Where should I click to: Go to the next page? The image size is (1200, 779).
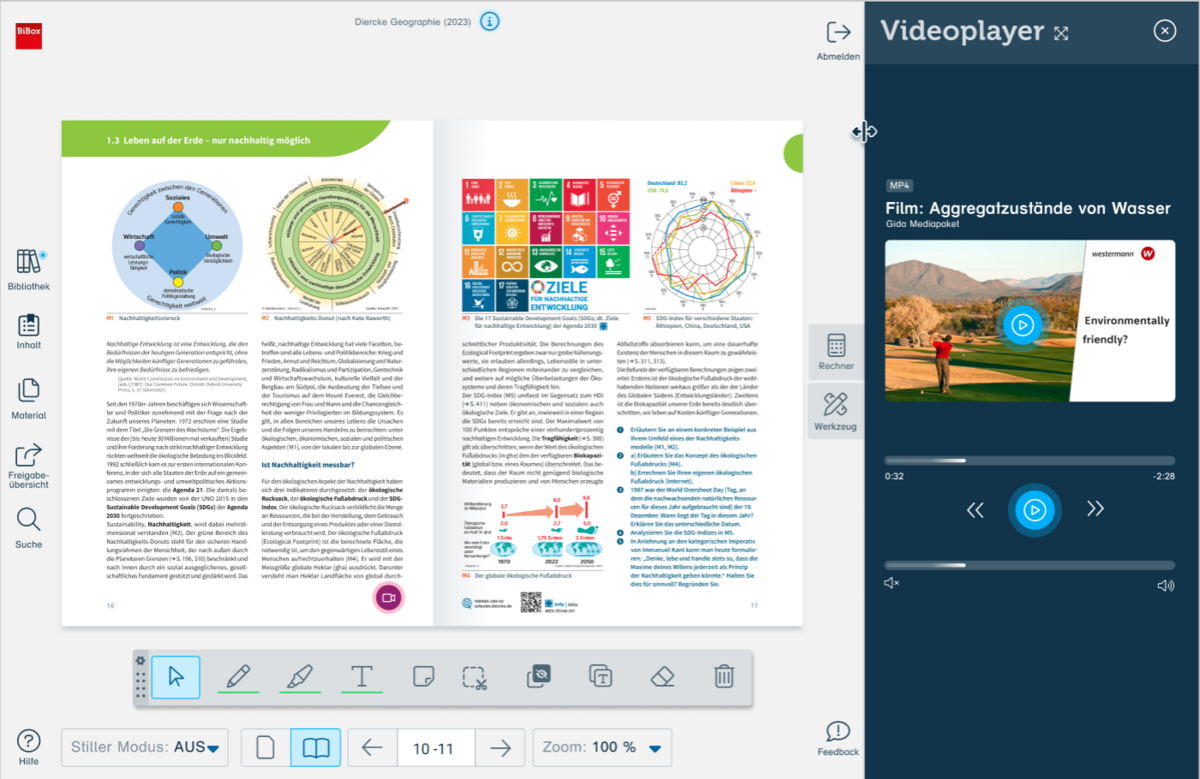tap(500, 747)
